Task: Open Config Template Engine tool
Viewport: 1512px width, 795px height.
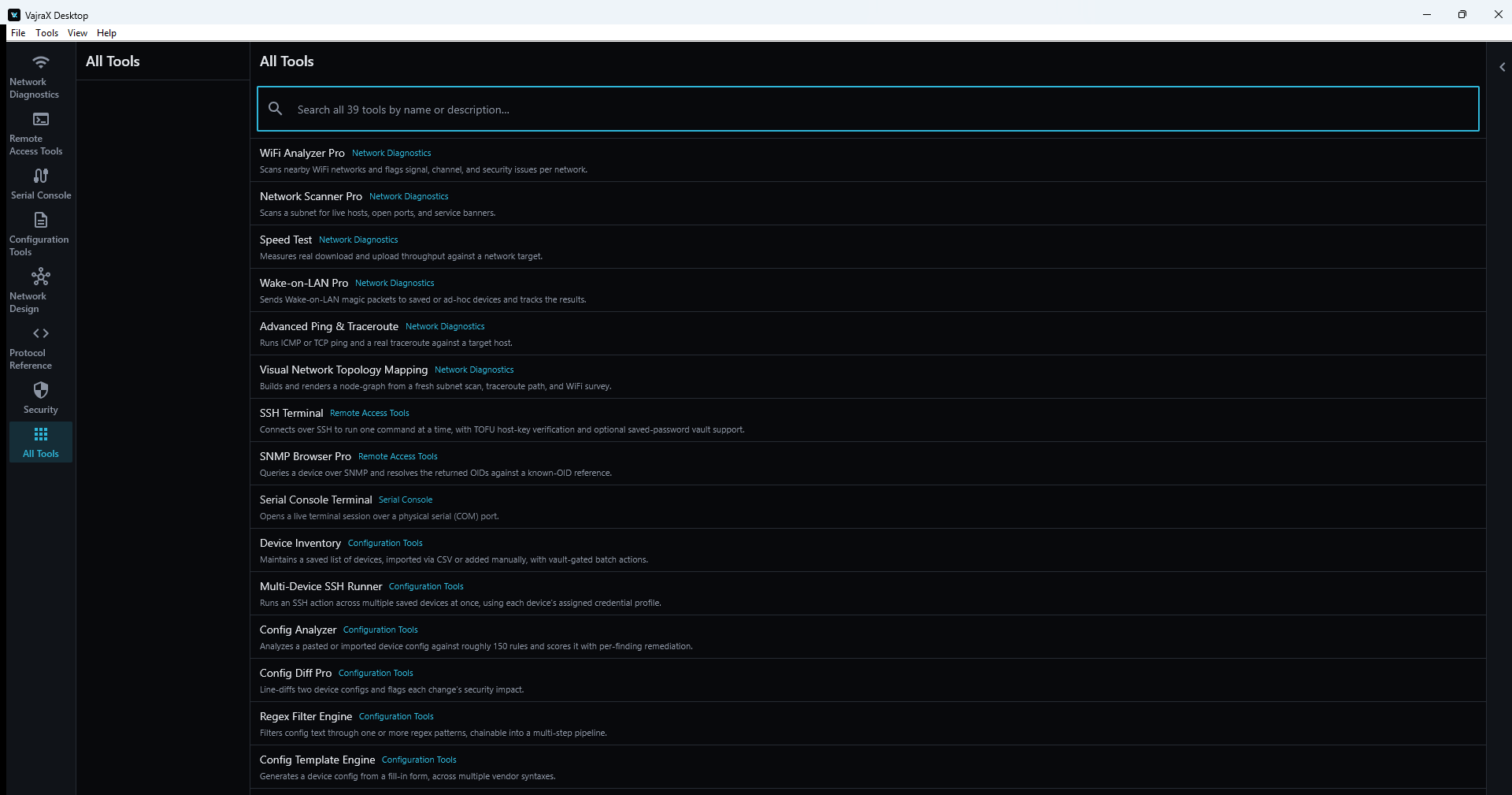Action: 868,767
